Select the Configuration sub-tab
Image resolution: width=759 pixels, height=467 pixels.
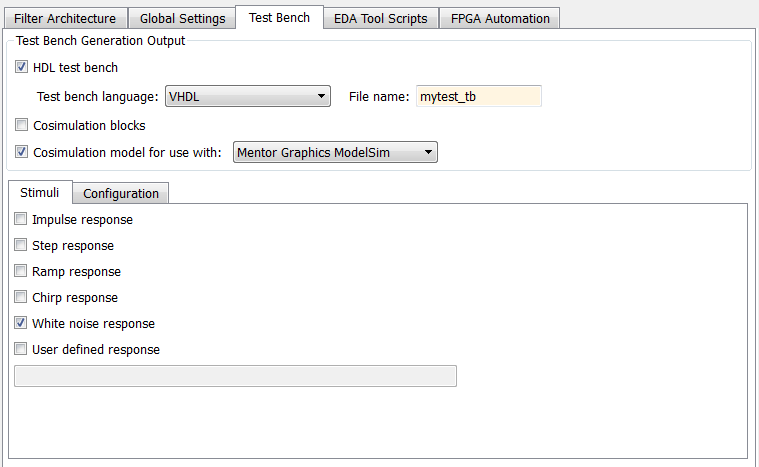click(x=121, y=193)
